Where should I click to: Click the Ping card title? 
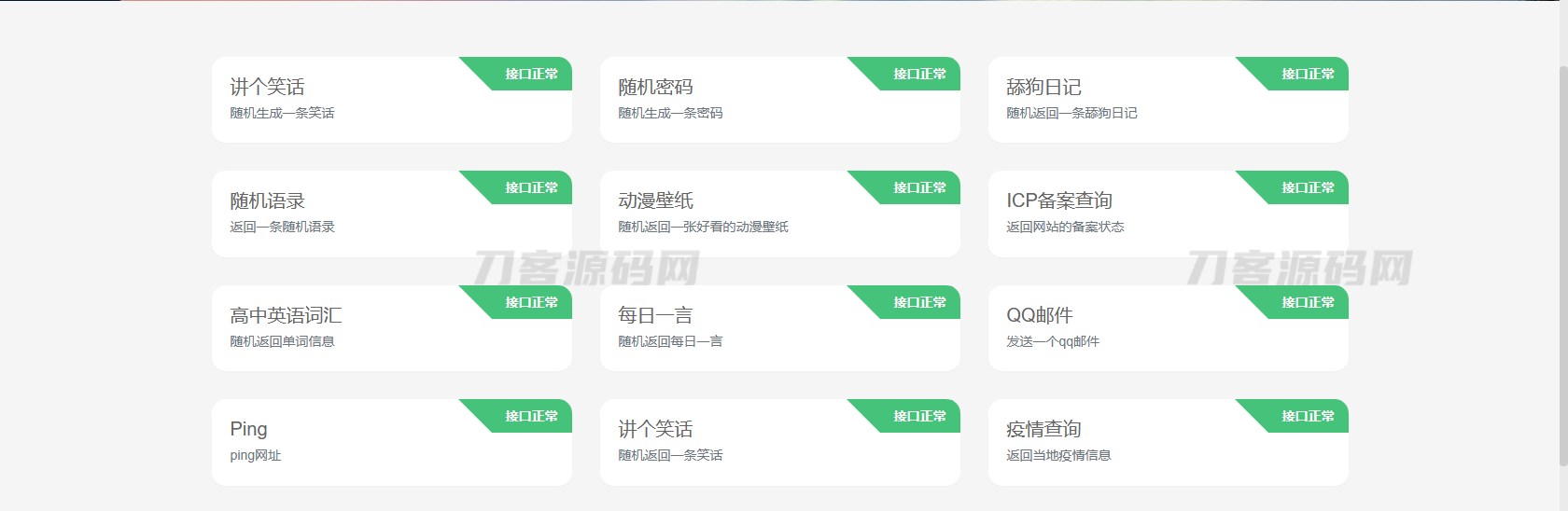tap(248, 429)
